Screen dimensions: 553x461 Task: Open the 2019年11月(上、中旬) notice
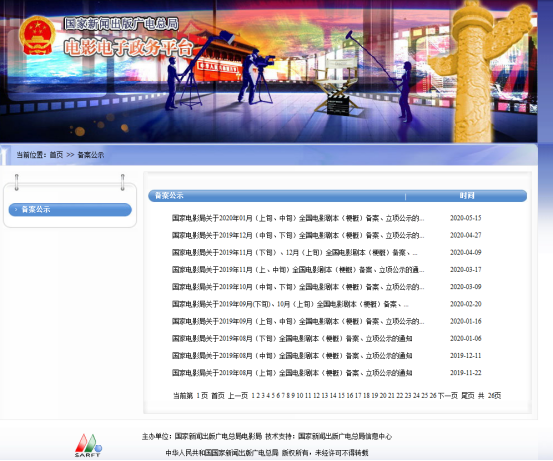pyautogui.click(x=298, y=270)
